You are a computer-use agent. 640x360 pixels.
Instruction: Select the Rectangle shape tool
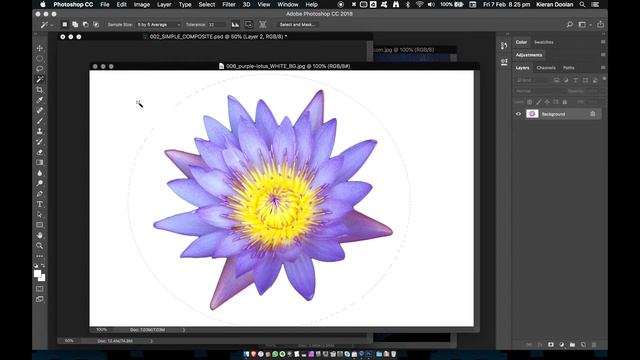(x=40, y=225)
